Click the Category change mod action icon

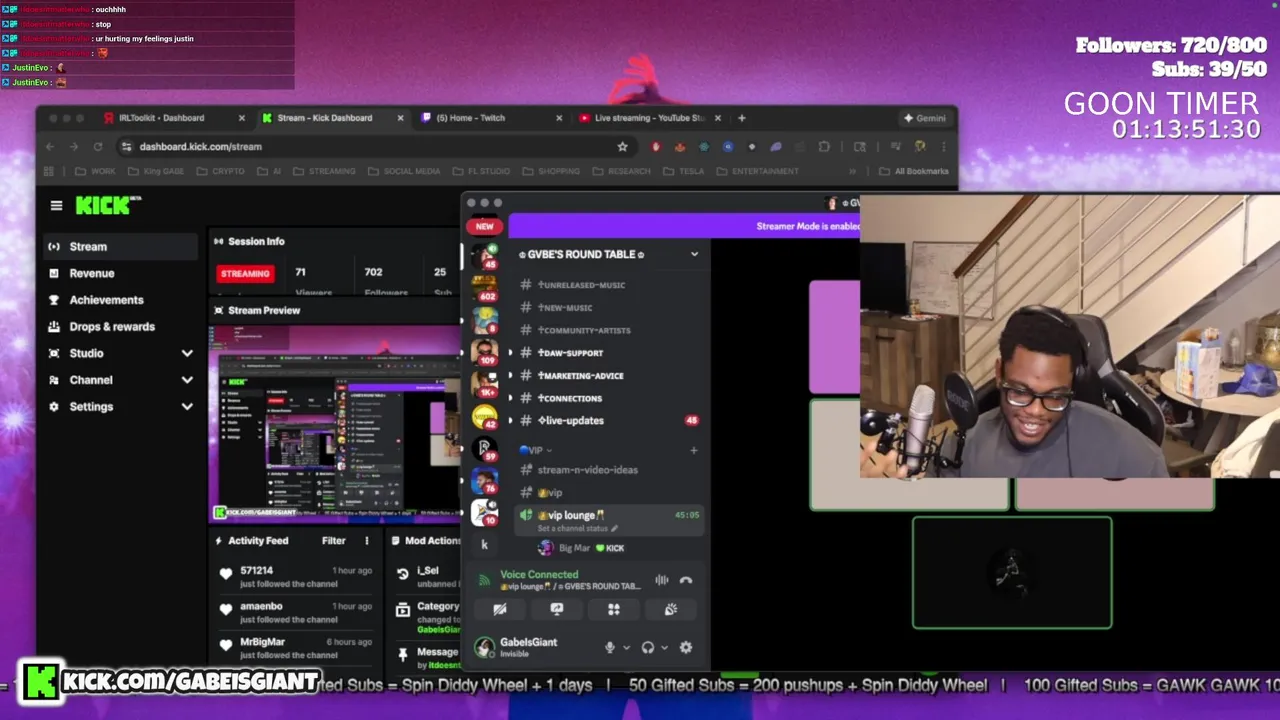pos(402,610)
